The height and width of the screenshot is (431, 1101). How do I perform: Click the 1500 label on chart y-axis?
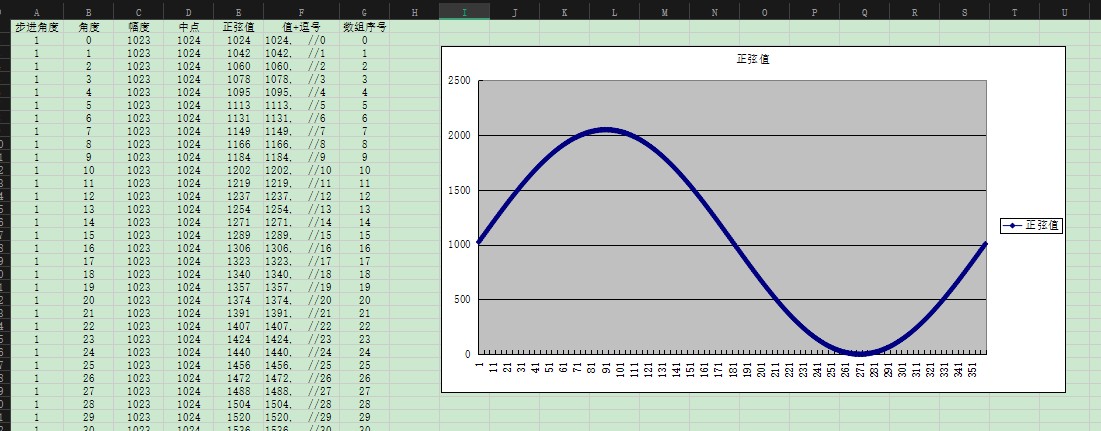pyautogui.click(x=459, y=190)
